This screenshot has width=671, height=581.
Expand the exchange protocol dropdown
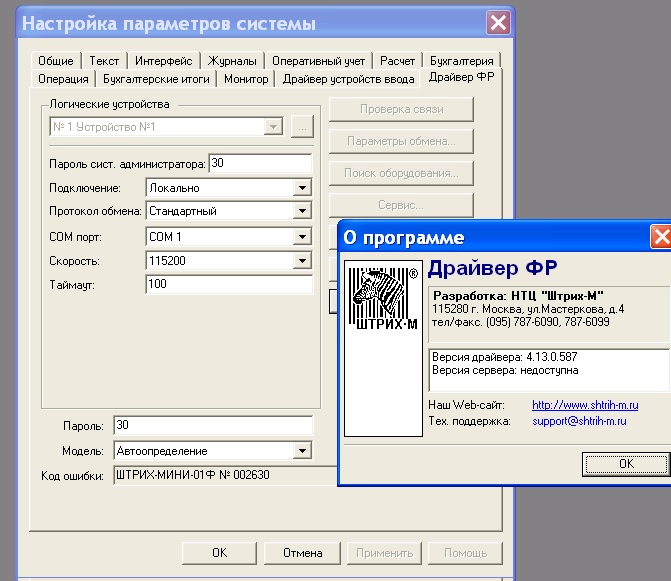(x=303, y=211)
